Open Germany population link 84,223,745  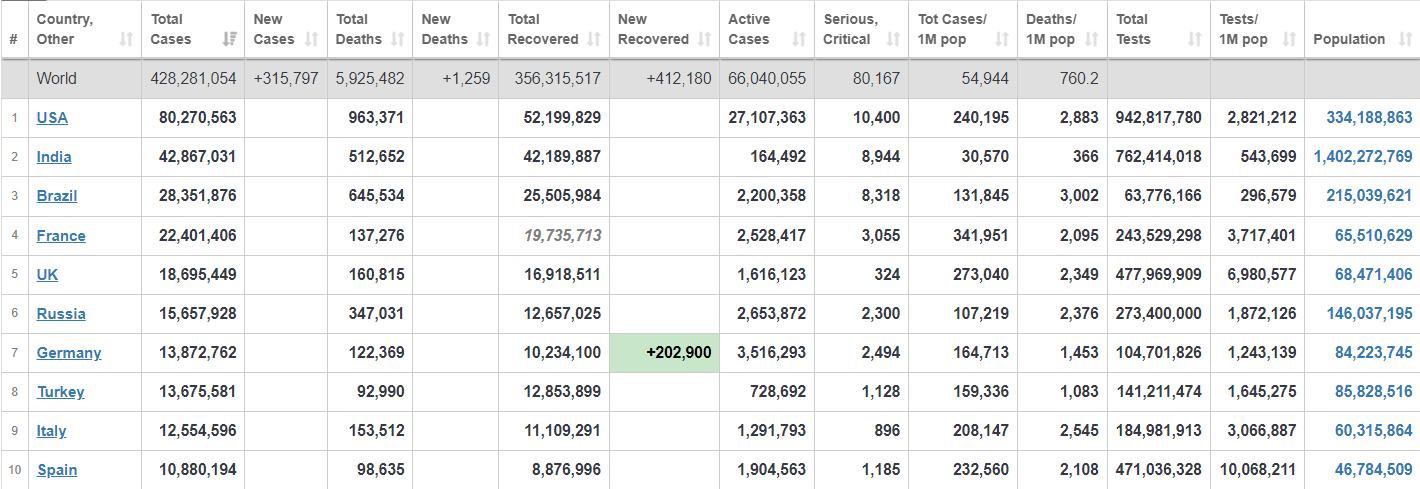(x=1373, y=353)
